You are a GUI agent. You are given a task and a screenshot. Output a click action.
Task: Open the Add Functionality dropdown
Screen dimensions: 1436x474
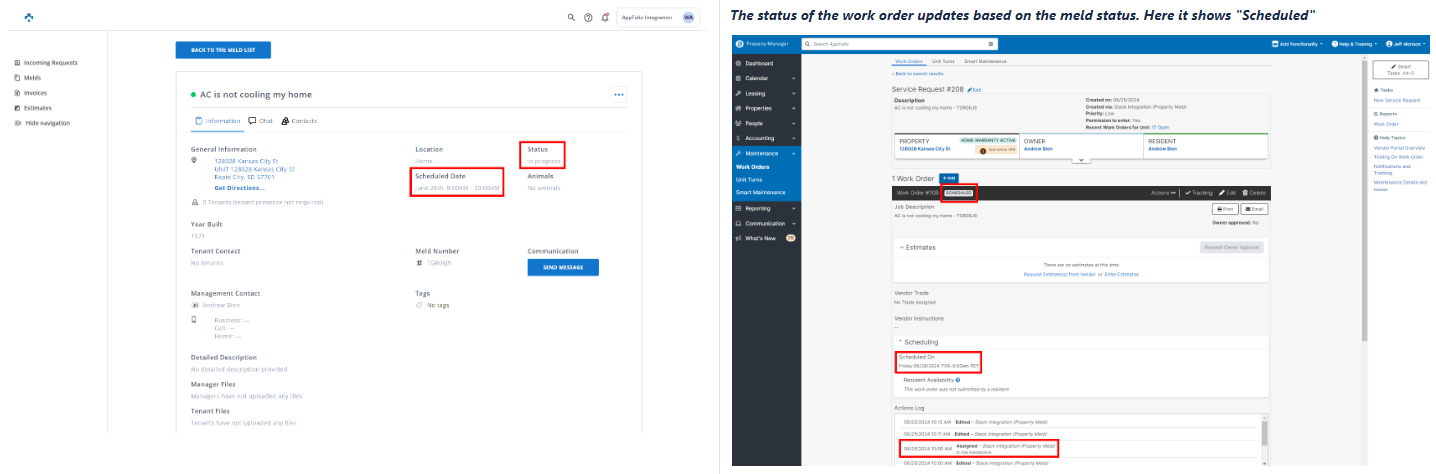pyautogui.click(x=1297, y=44)
